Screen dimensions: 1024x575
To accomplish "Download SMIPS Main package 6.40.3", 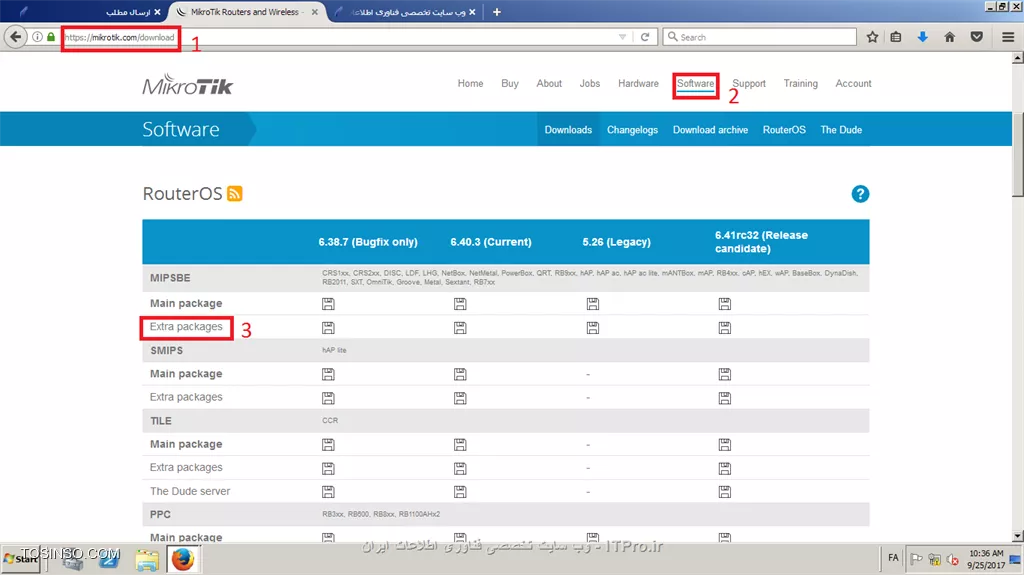I will click(460, 374).
